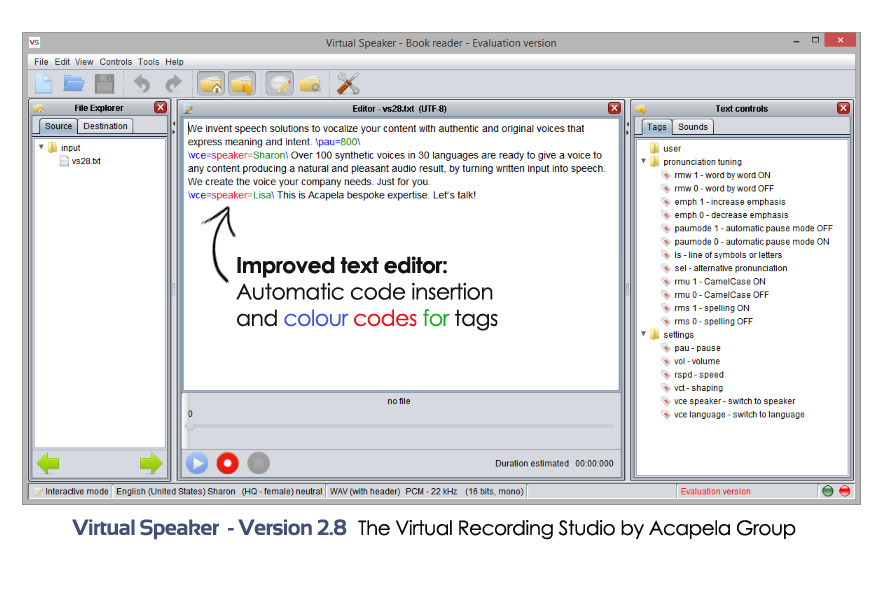Collapse the input folder in File Explorer

point(41,147)
